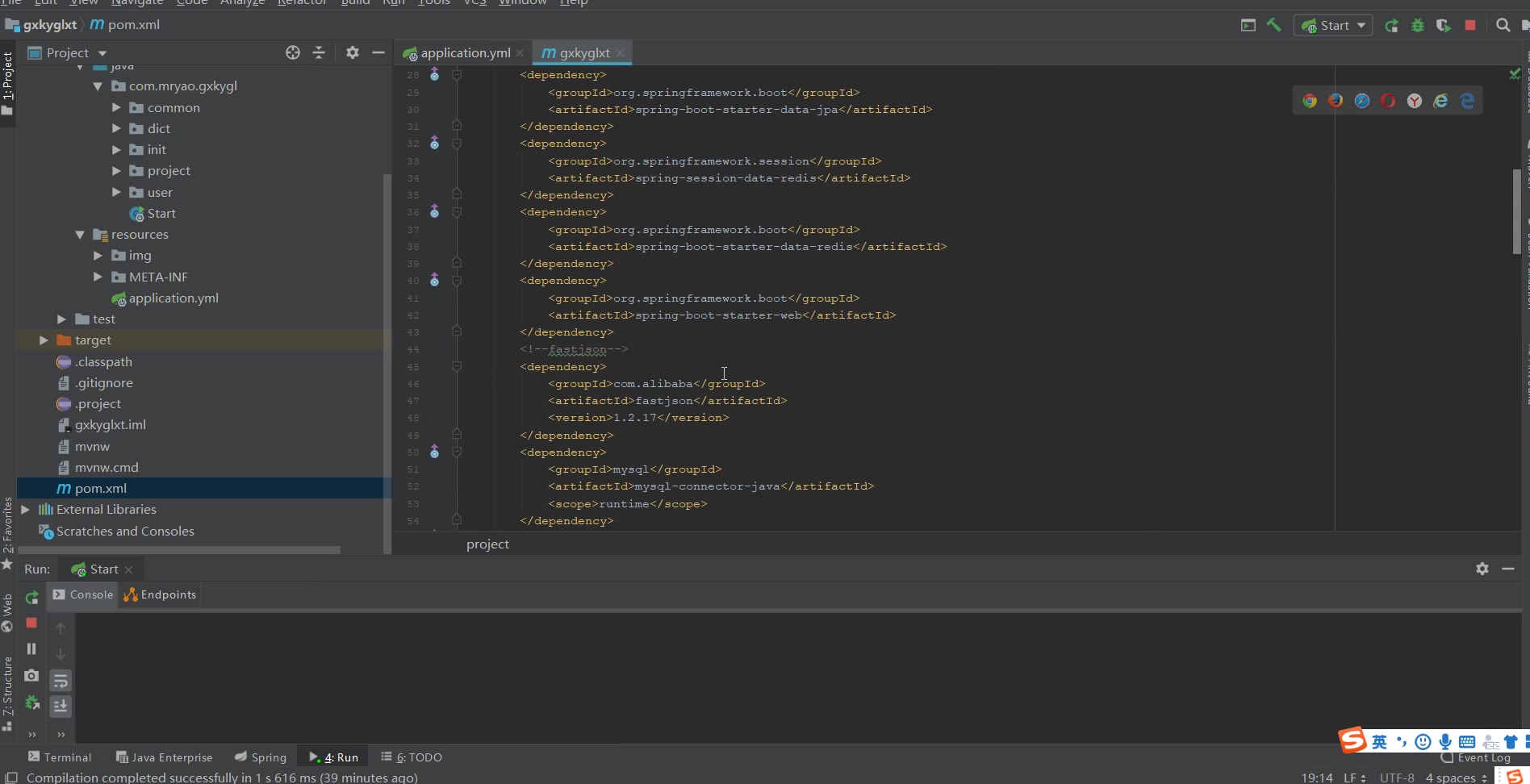Open in Firefox browser icon
The width and height of the screenshot is (1530, 784).
[1336, 101]
